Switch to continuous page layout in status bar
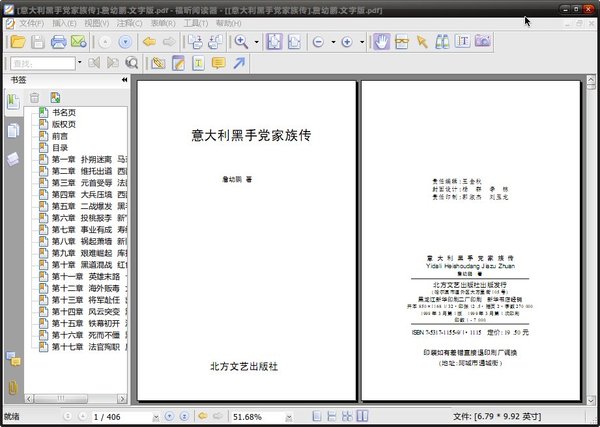This screenshot has width=600, height=427. point(332,416)
